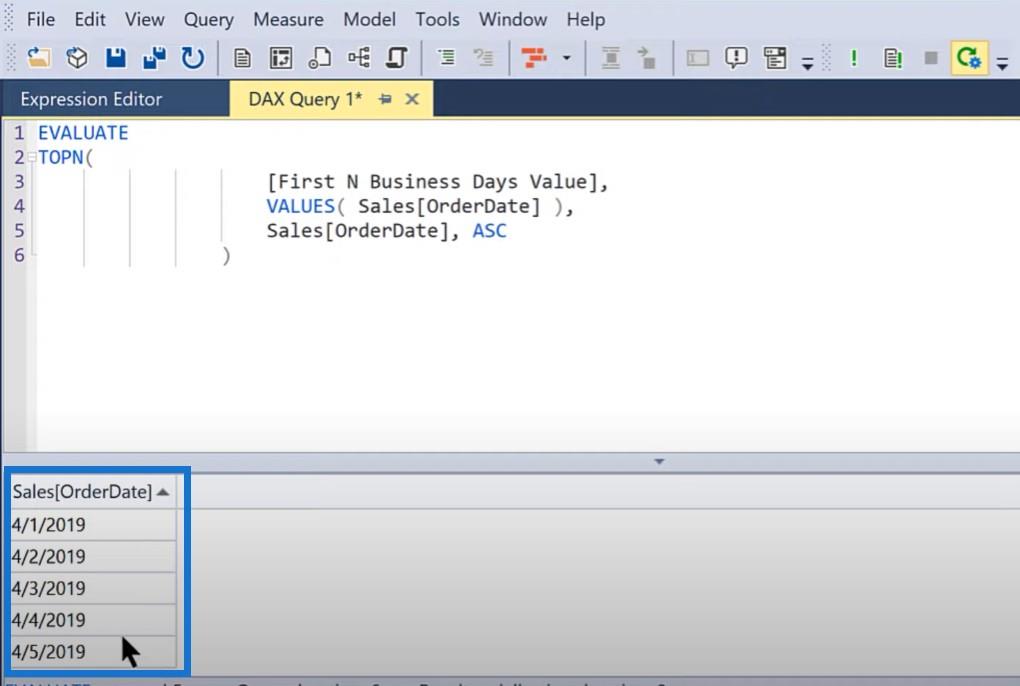This screenshot has height=686, width=1020.
Task: Open the Format DAX dropdown arrow
Action: click(x=567, y=58)
